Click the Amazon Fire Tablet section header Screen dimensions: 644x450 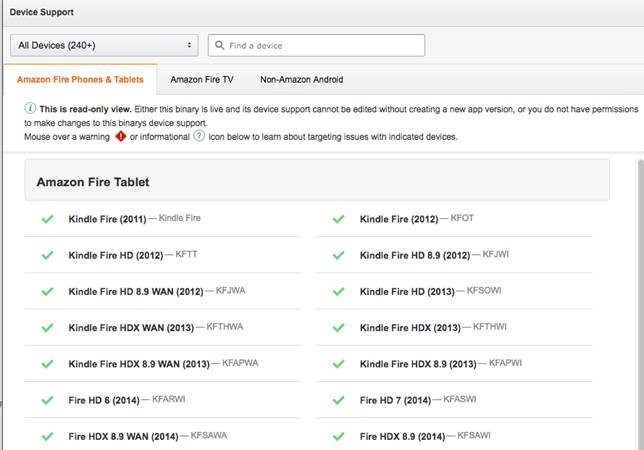coord(317,180)
